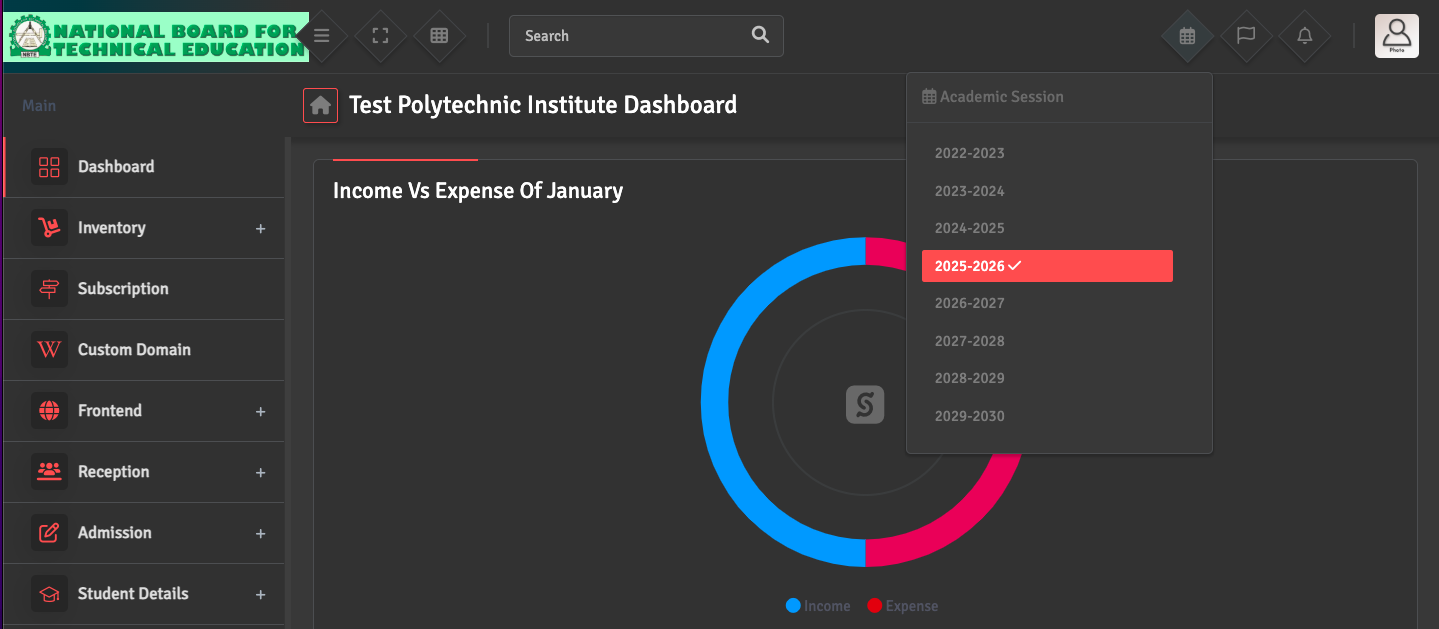Open the grid apps icon

pos(438,36)
